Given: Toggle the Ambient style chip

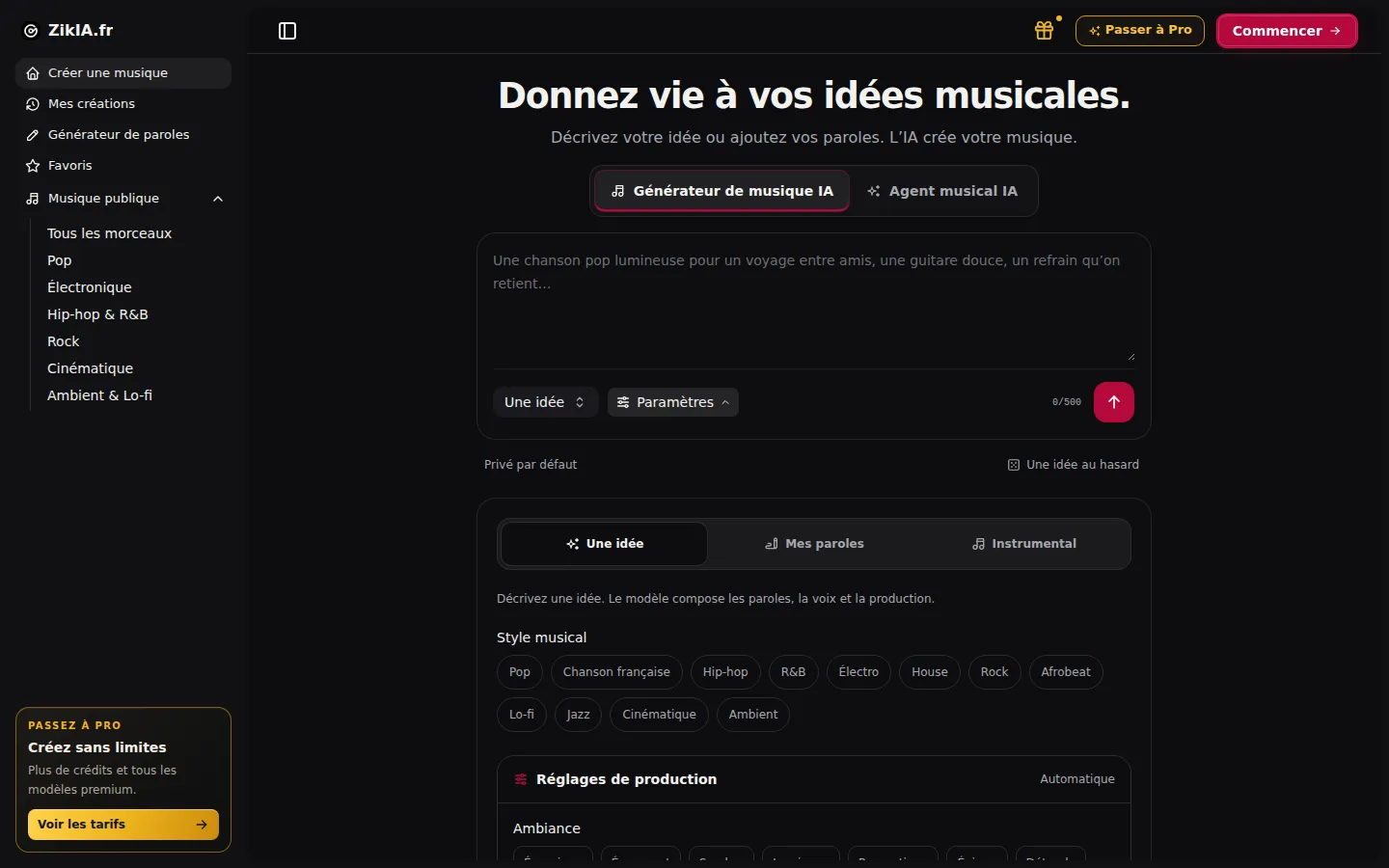Looking at the screenshot, I should (x=753, y=715).
